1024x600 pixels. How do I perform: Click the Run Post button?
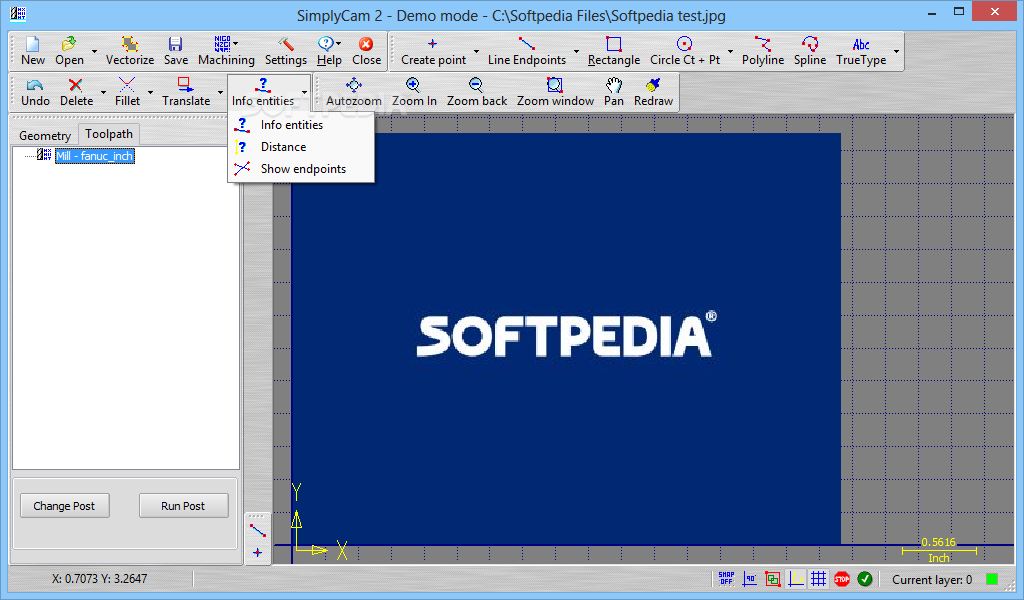pos(183,506)
